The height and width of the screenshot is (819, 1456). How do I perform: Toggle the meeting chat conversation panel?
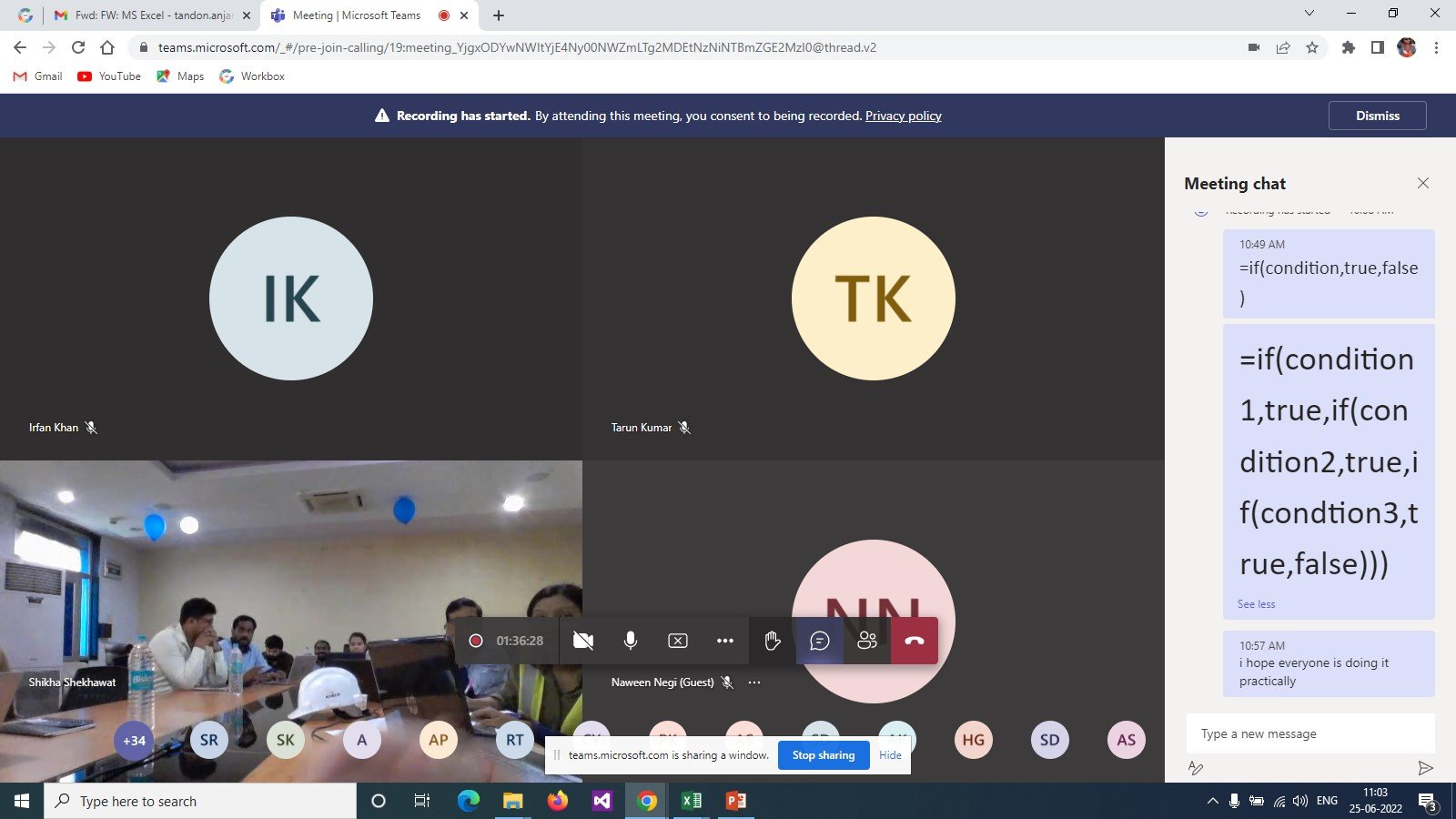pos(820,641)
